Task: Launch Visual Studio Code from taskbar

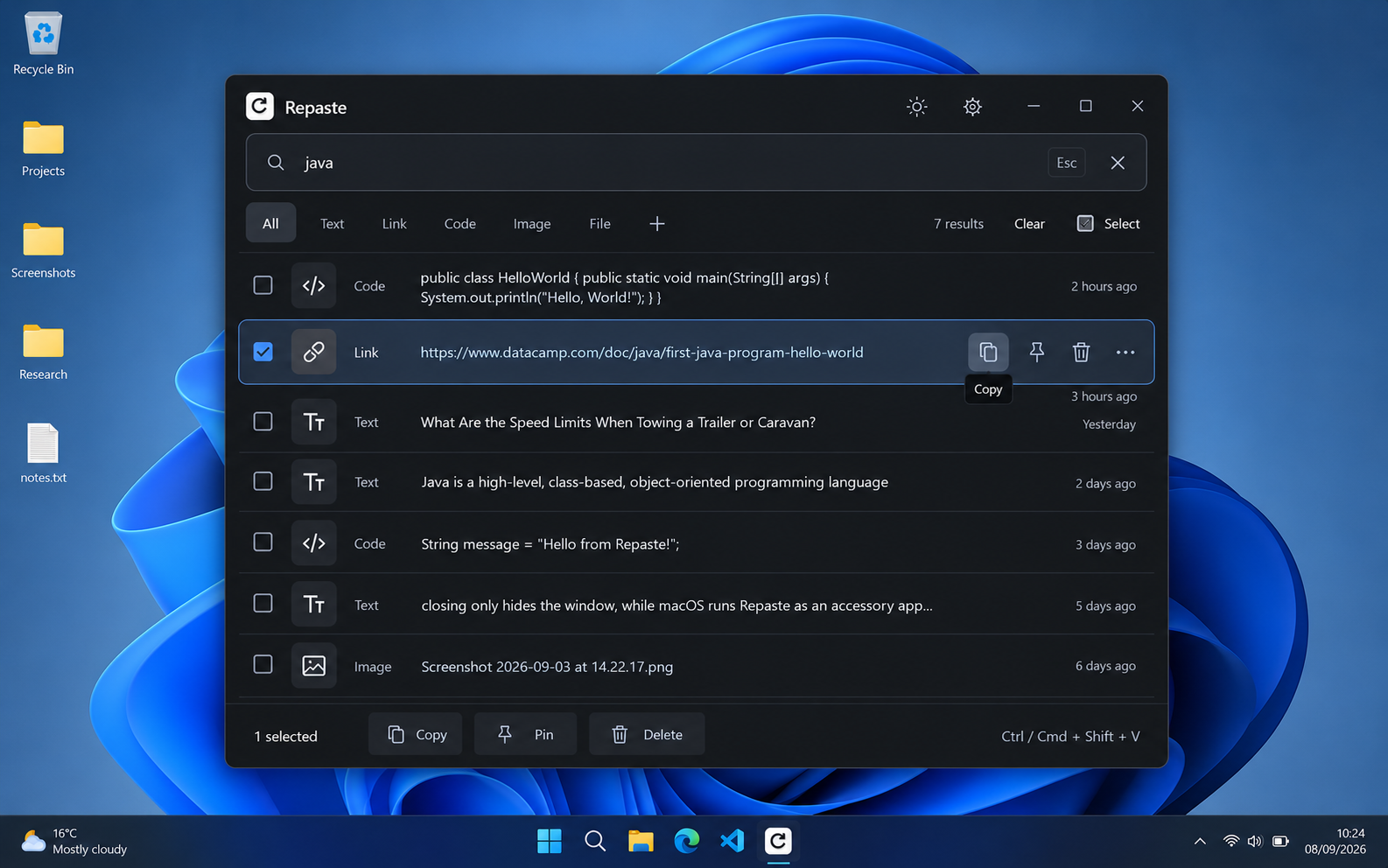Action: point(733,841)
